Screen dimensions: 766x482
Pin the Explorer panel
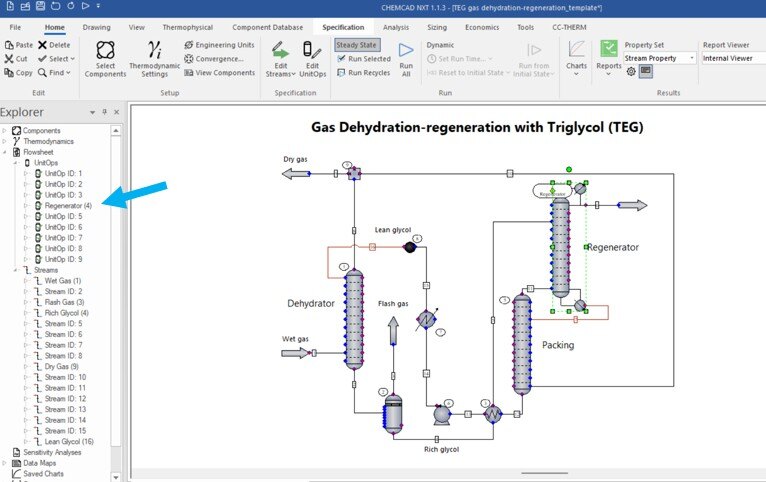[105, 112]
